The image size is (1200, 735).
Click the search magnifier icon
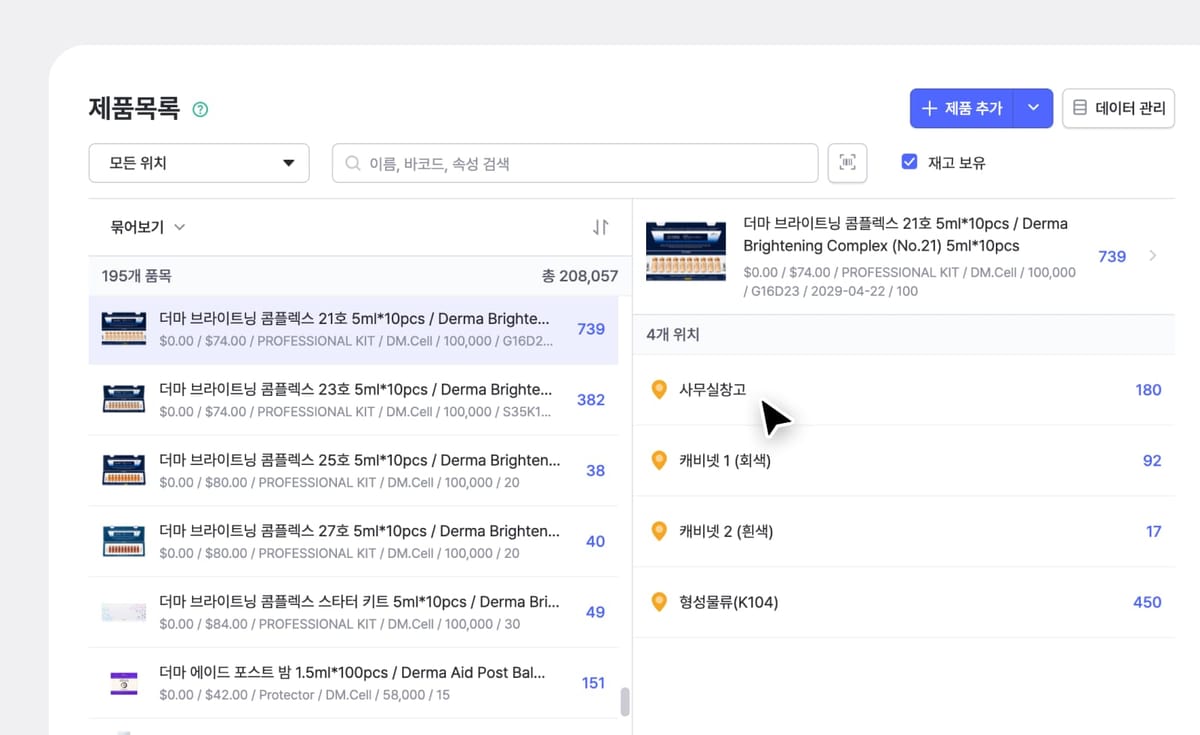[x=352, y=163]
